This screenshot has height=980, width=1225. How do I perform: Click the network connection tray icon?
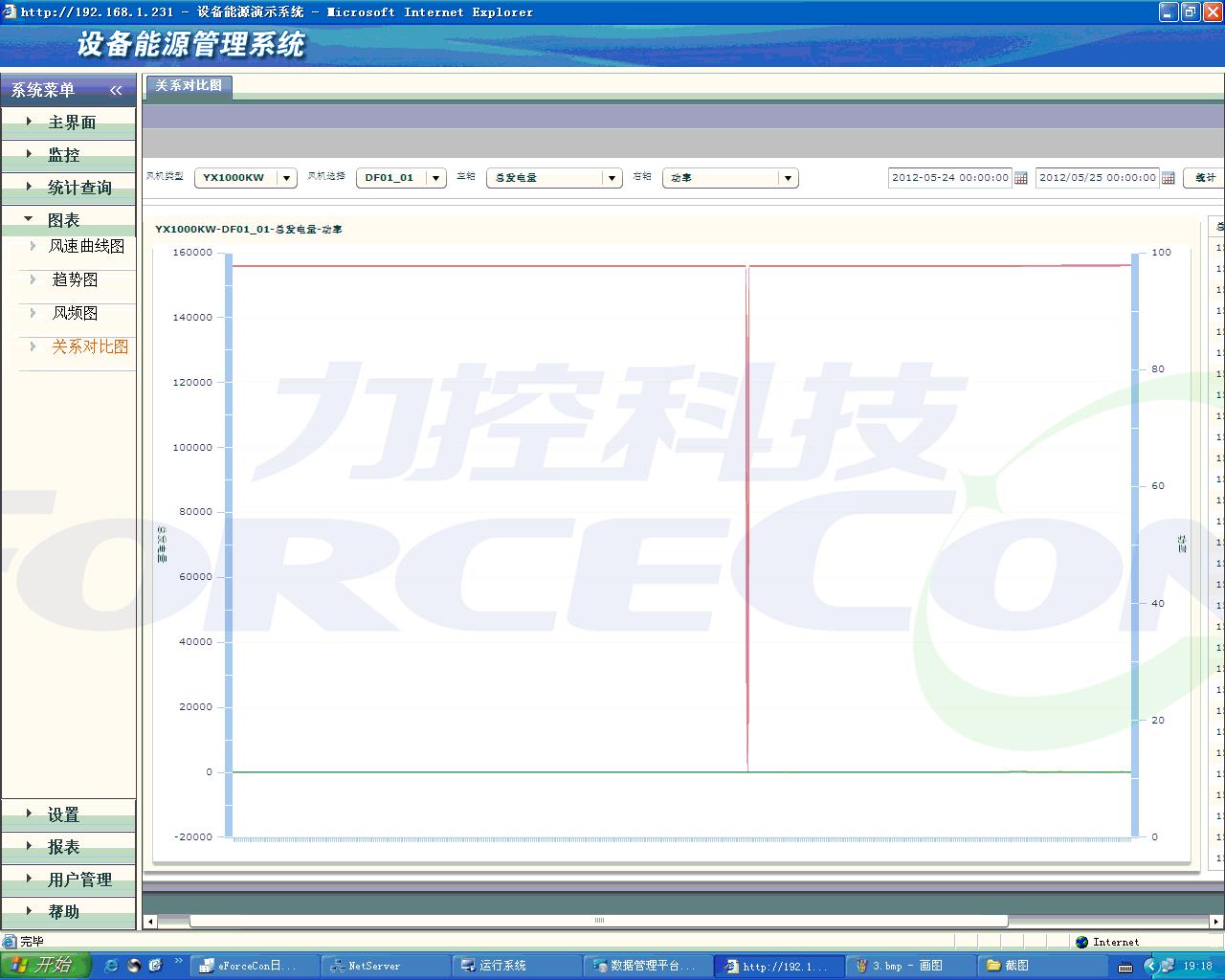tap(1168, 966)
